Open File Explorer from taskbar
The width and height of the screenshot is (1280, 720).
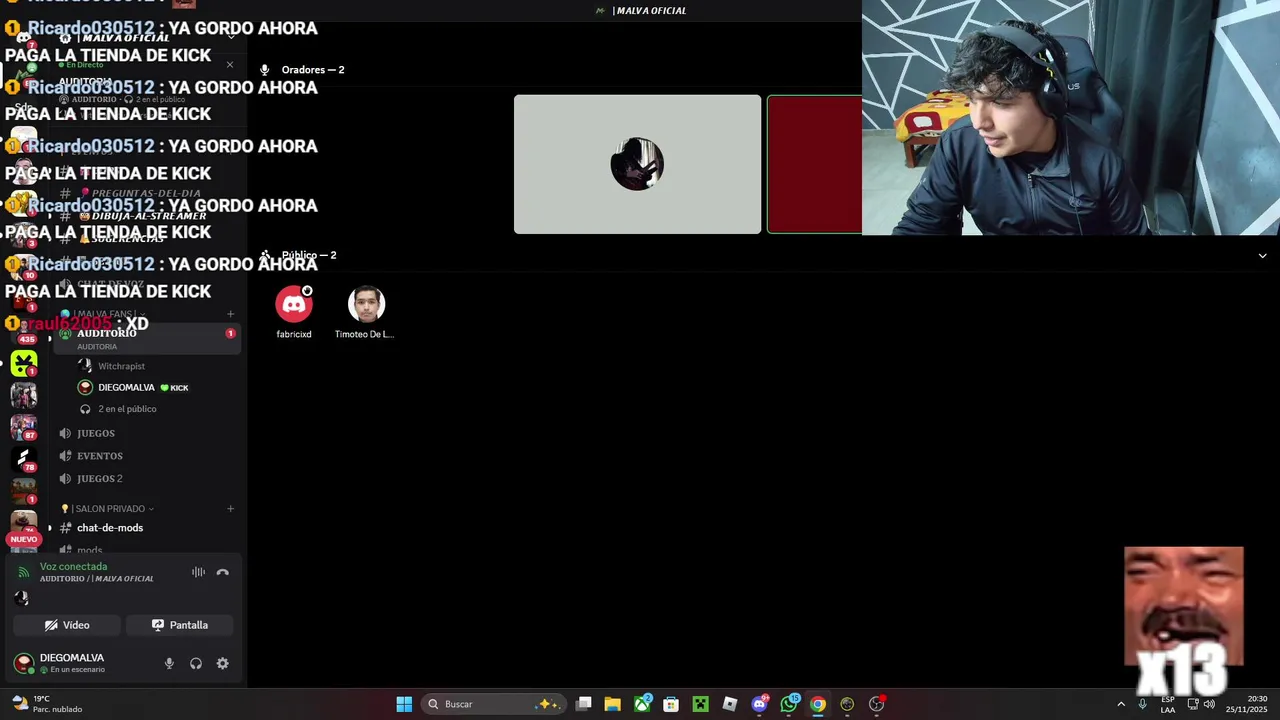point(613,704)
